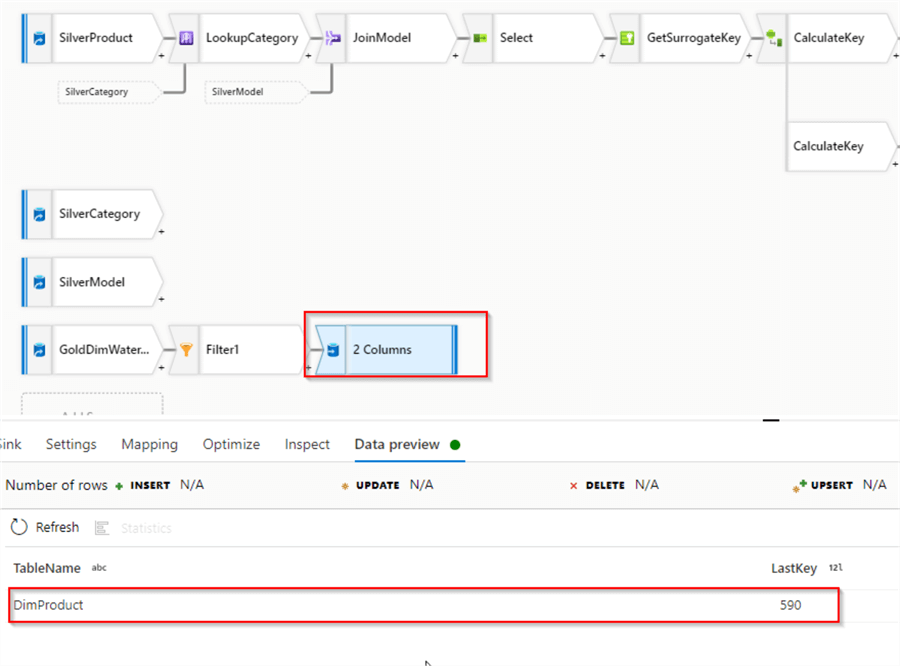Select the lower CalculateKey branch node
The image size is (900, 666).
(x=840, y=146)
